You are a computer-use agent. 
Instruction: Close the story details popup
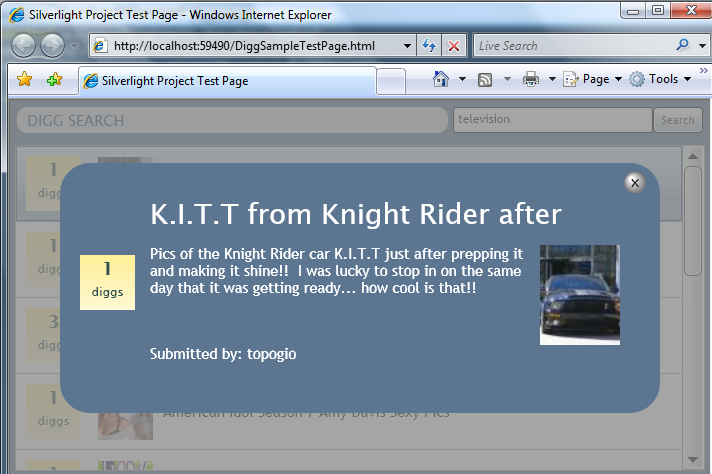coord(635,183)
